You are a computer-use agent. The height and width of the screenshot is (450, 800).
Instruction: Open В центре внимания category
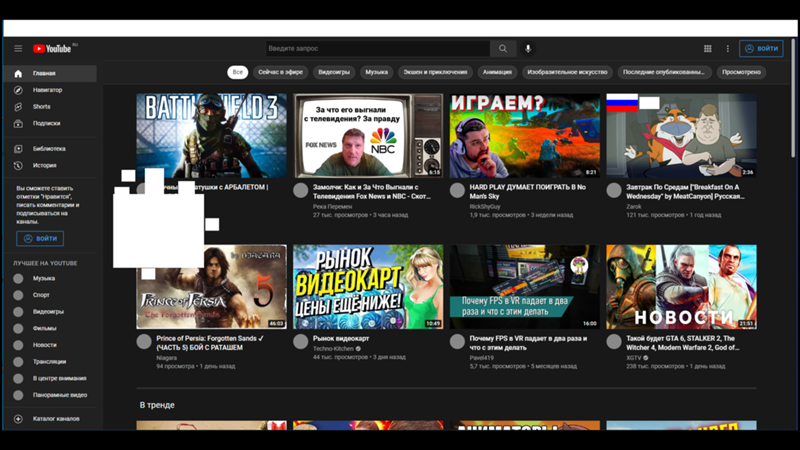click(50, 379)
